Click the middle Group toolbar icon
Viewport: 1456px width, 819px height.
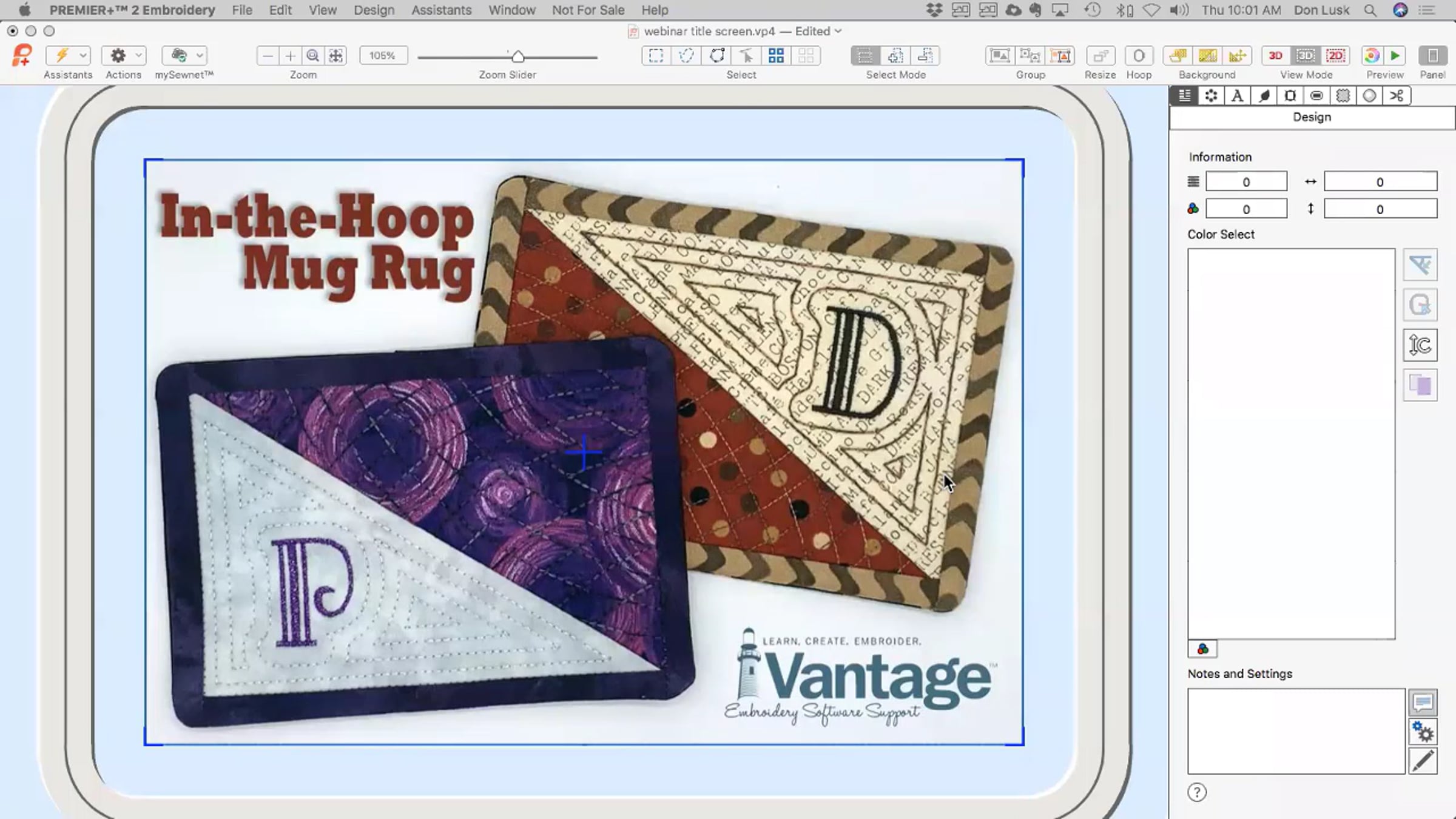click(1030, 56)
